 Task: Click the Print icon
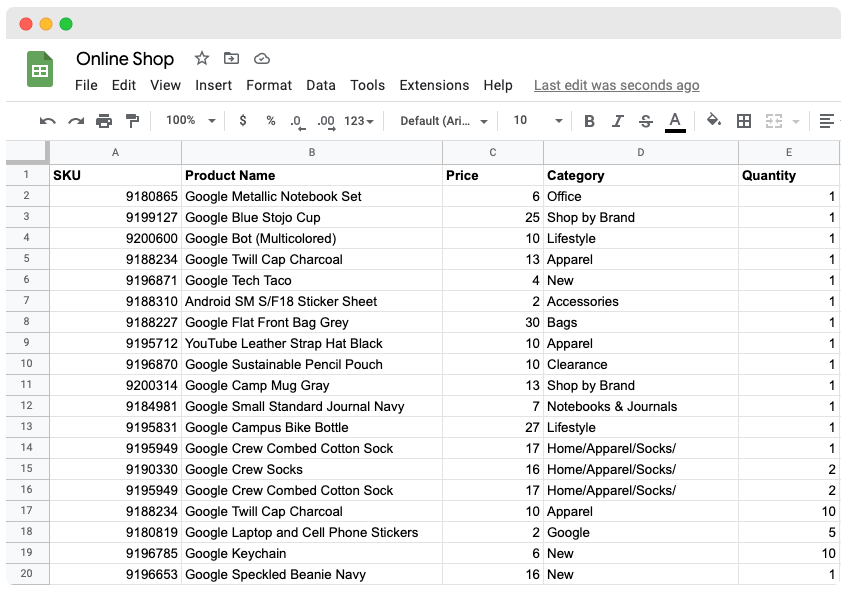(104, 121)
